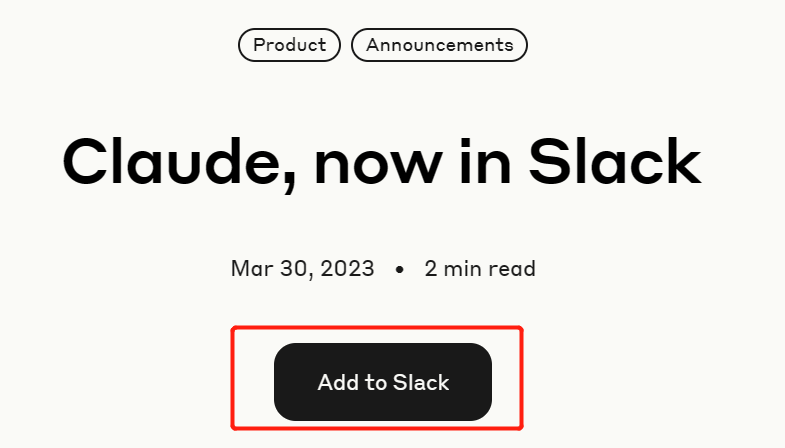
Task: Click the word min in the read time
Action: pos(463,269)
